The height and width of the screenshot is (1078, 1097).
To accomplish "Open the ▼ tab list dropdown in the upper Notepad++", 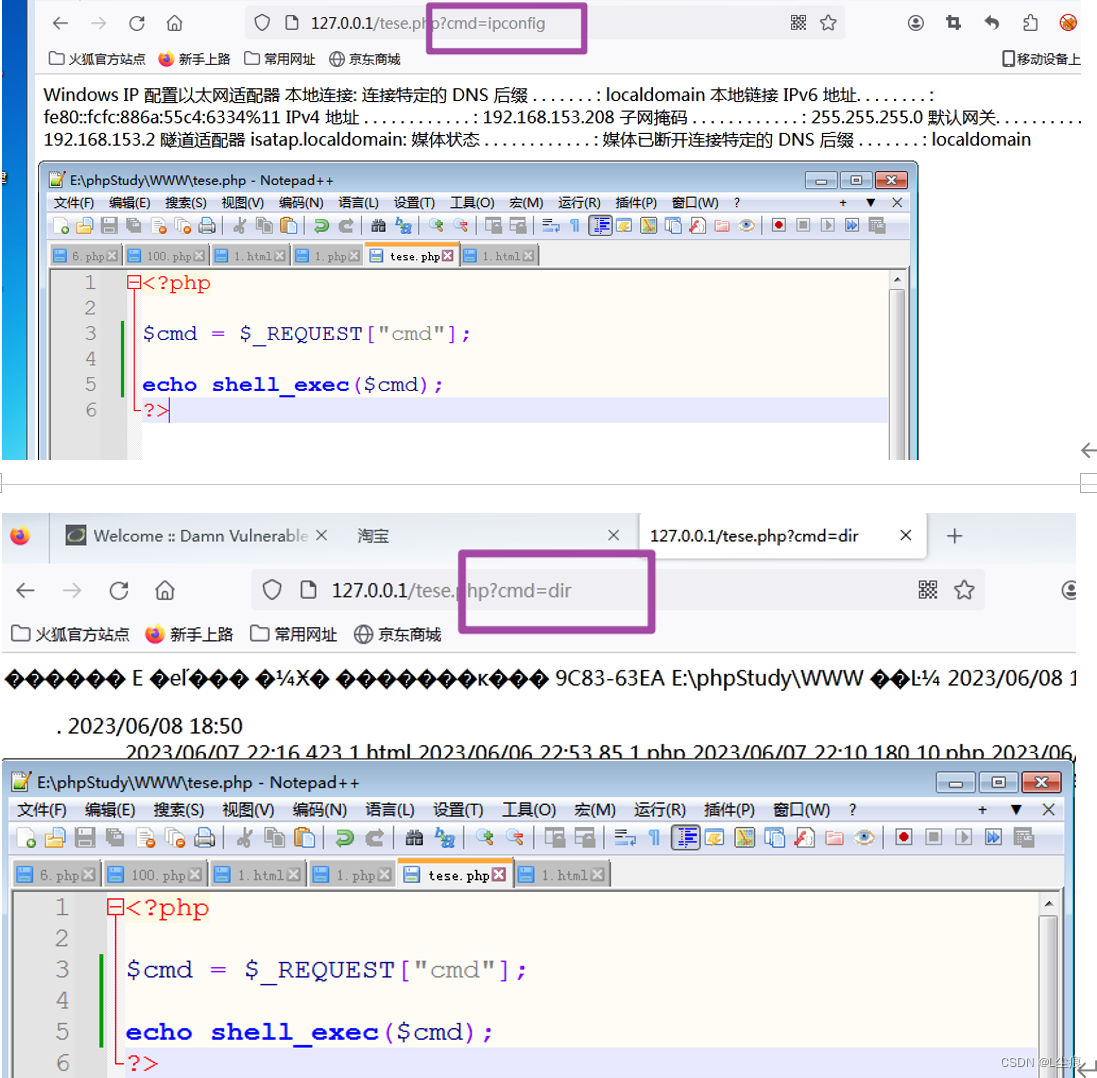I will point(870,203).
